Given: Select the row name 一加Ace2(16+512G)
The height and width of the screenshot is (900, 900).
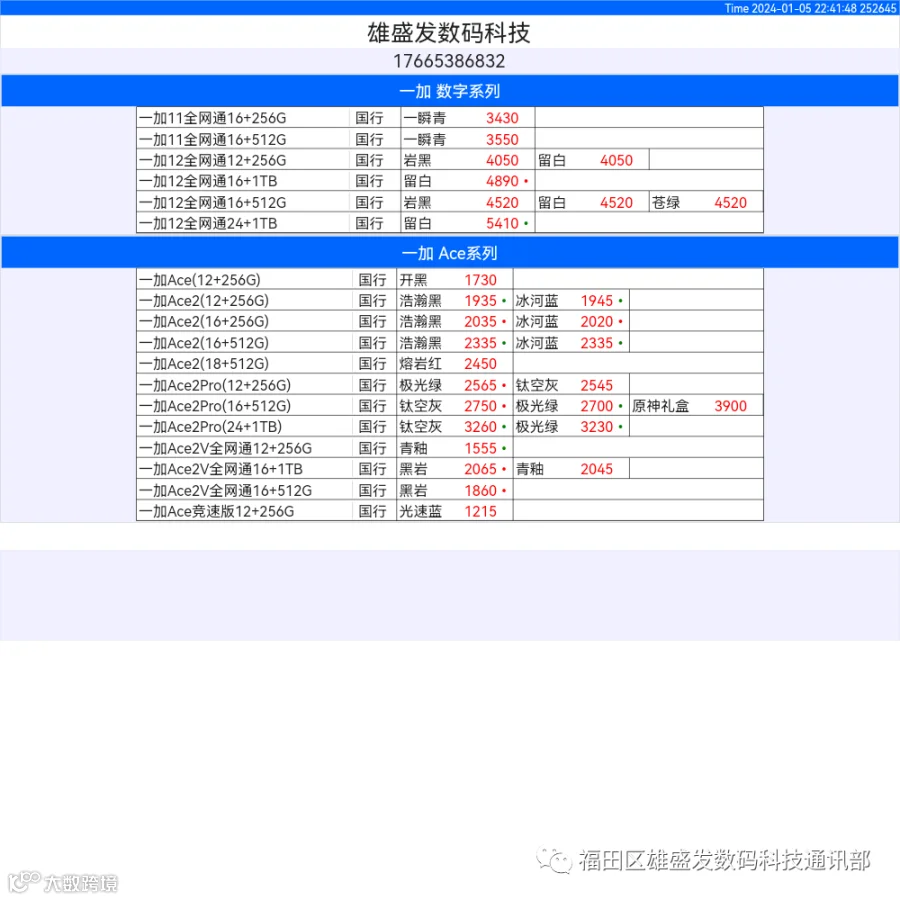Looking at the screenshot, I should pyautogui.click(x=204, y=343).
